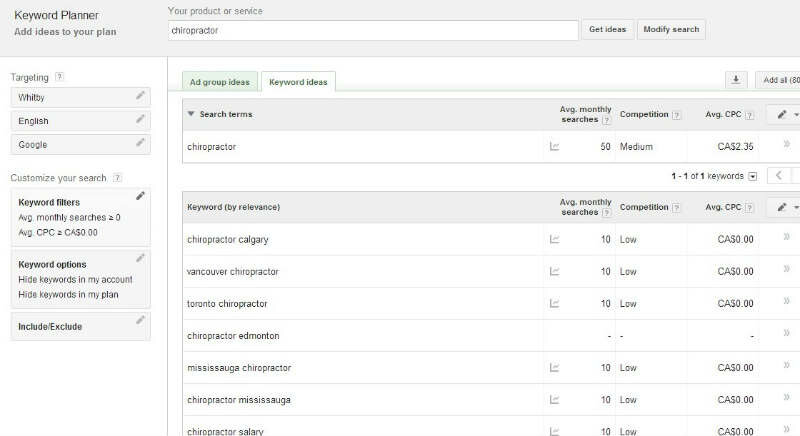Show trend chart for toronto chiropractor
This screenshot has height=436, width=800.
click(555, 303)
